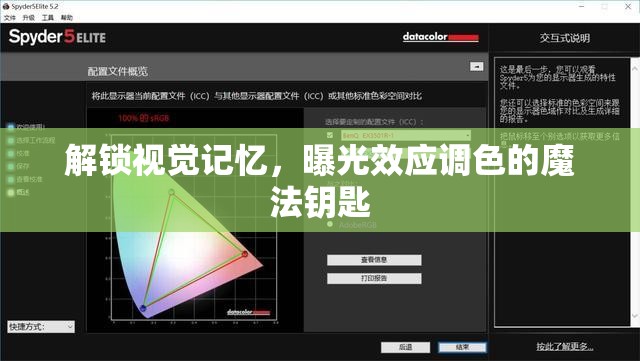Select the 查看校准 step in sidebar
The height and width of the screenshot is (361, 640).
pos(25,179)
